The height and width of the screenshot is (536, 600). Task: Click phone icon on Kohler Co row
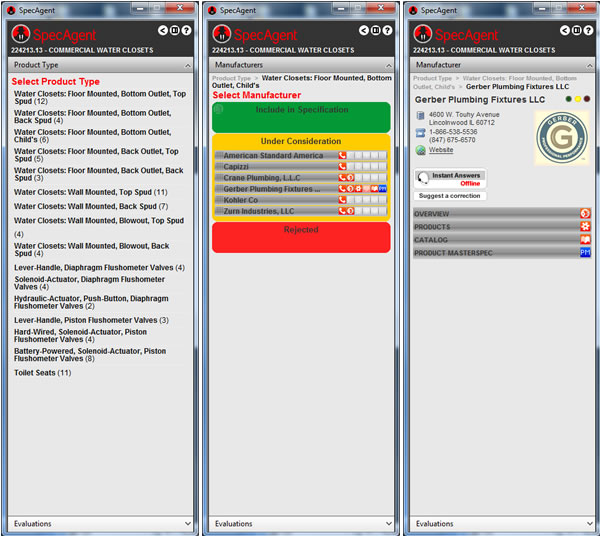point(342,200)
